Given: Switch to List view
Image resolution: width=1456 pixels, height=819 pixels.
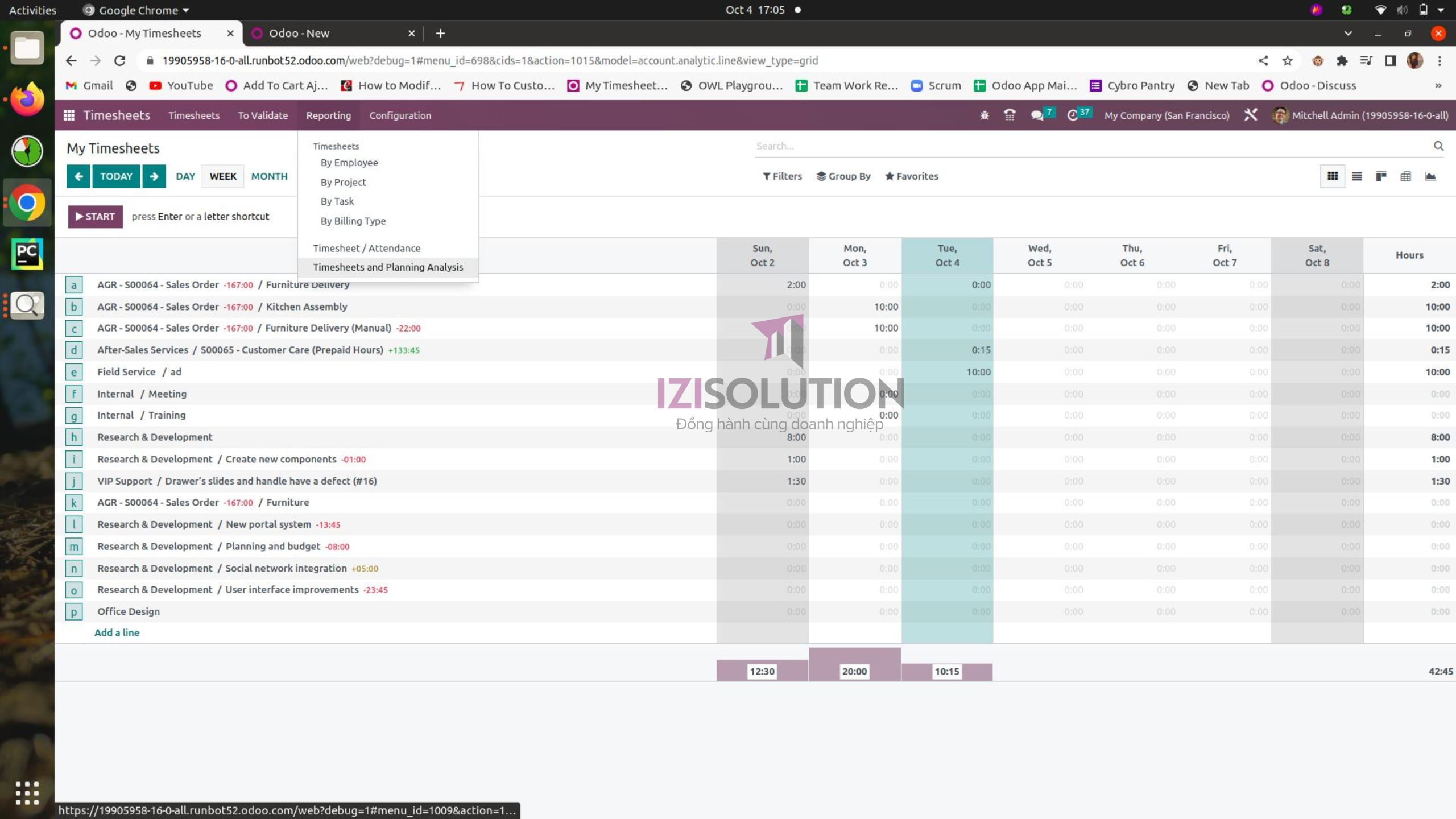Looking at the screenshot, I should pos(1356,176).
